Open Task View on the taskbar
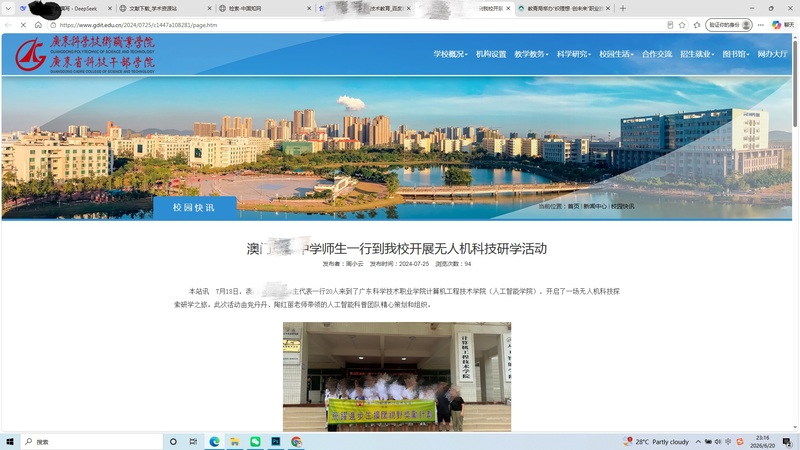Viewport: 800px width, 450px height. tap(193, 441)
